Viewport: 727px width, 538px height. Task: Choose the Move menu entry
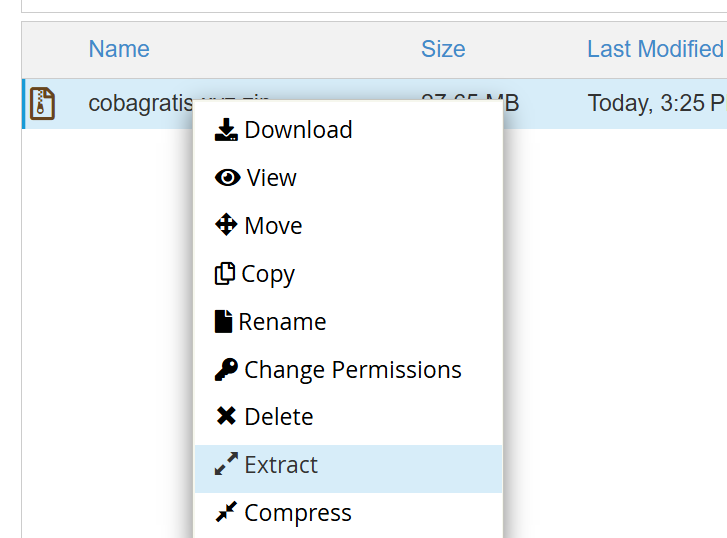point(273,226)
